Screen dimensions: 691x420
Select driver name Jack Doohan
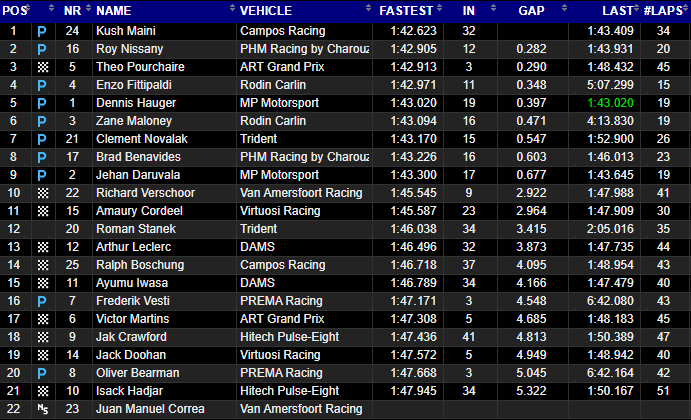click(x=131, y=355)
